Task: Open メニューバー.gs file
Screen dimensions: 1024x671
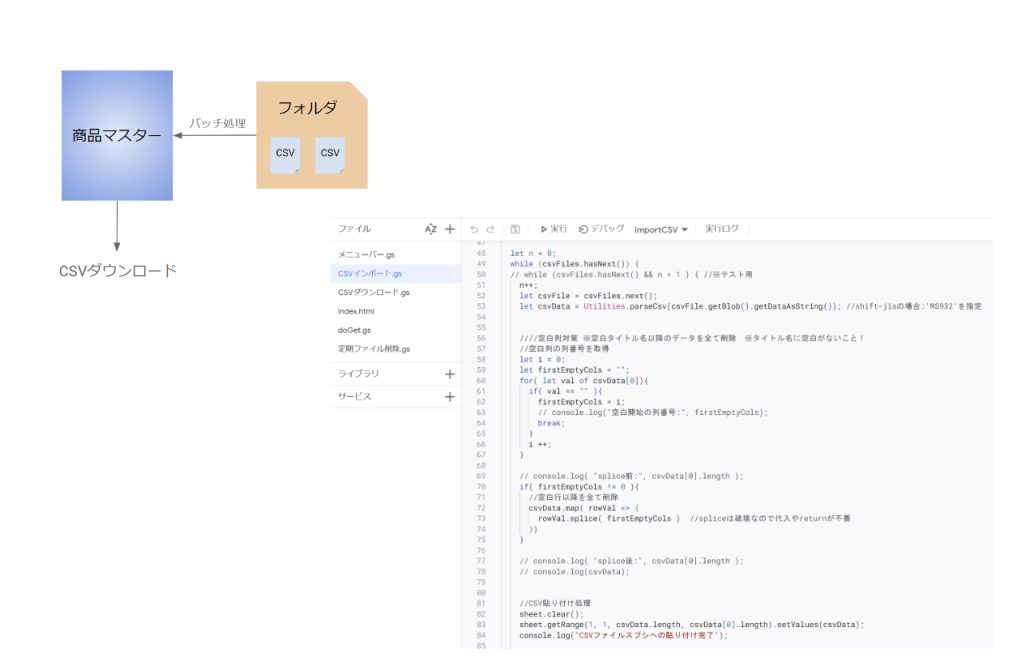Action: pyautogui.click(x=366, y=255)
